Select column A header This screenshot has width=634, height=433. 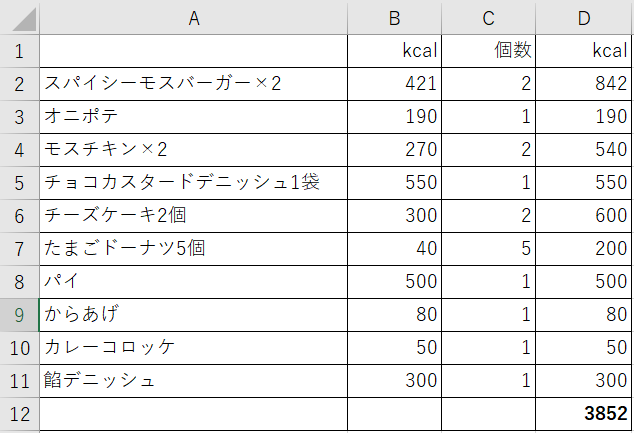194,18
